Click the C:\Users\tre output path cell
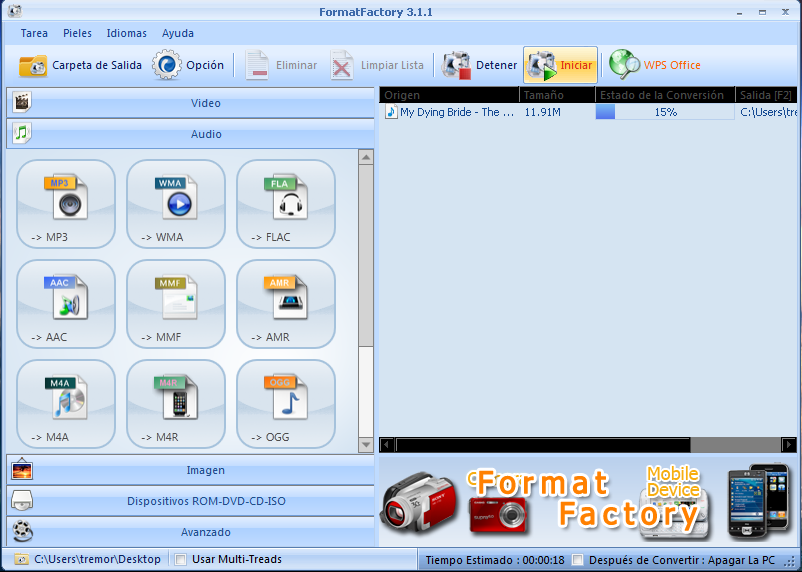The image size is (802, 572). (x=768, y=112)
